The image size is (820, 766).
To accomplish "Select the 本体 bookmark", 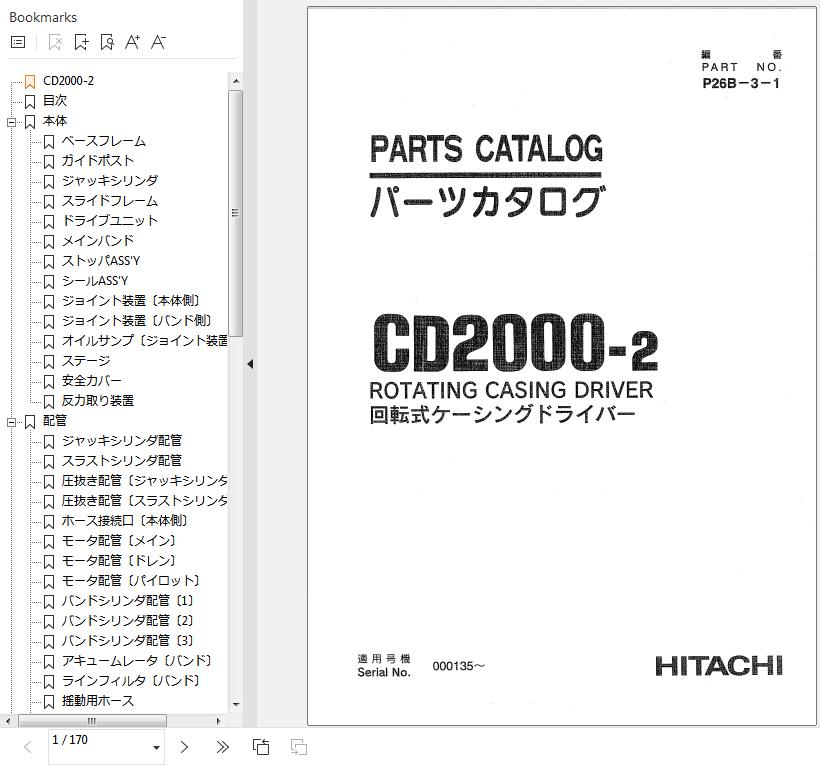I will [55, 121].
